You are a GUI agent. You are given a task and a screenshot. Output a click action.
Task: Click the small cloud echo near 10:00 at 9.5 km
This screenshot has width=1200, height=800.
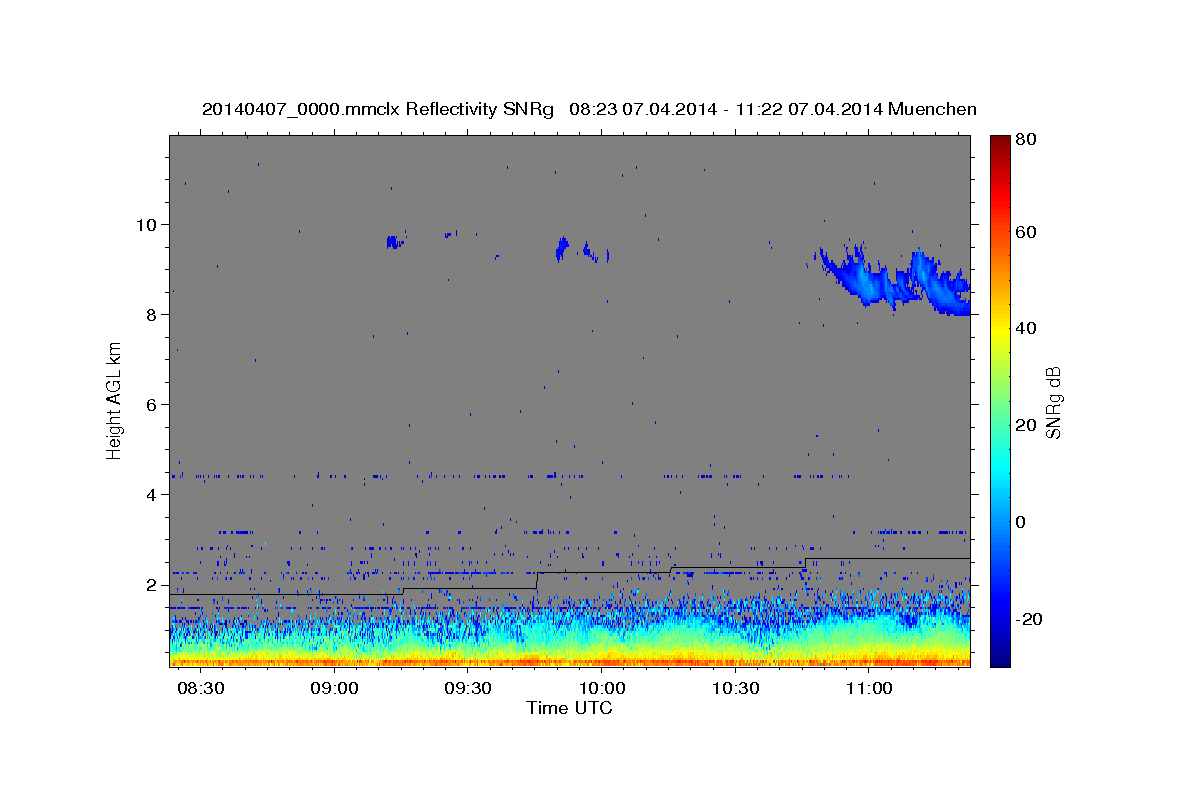[x=561, y=249]
